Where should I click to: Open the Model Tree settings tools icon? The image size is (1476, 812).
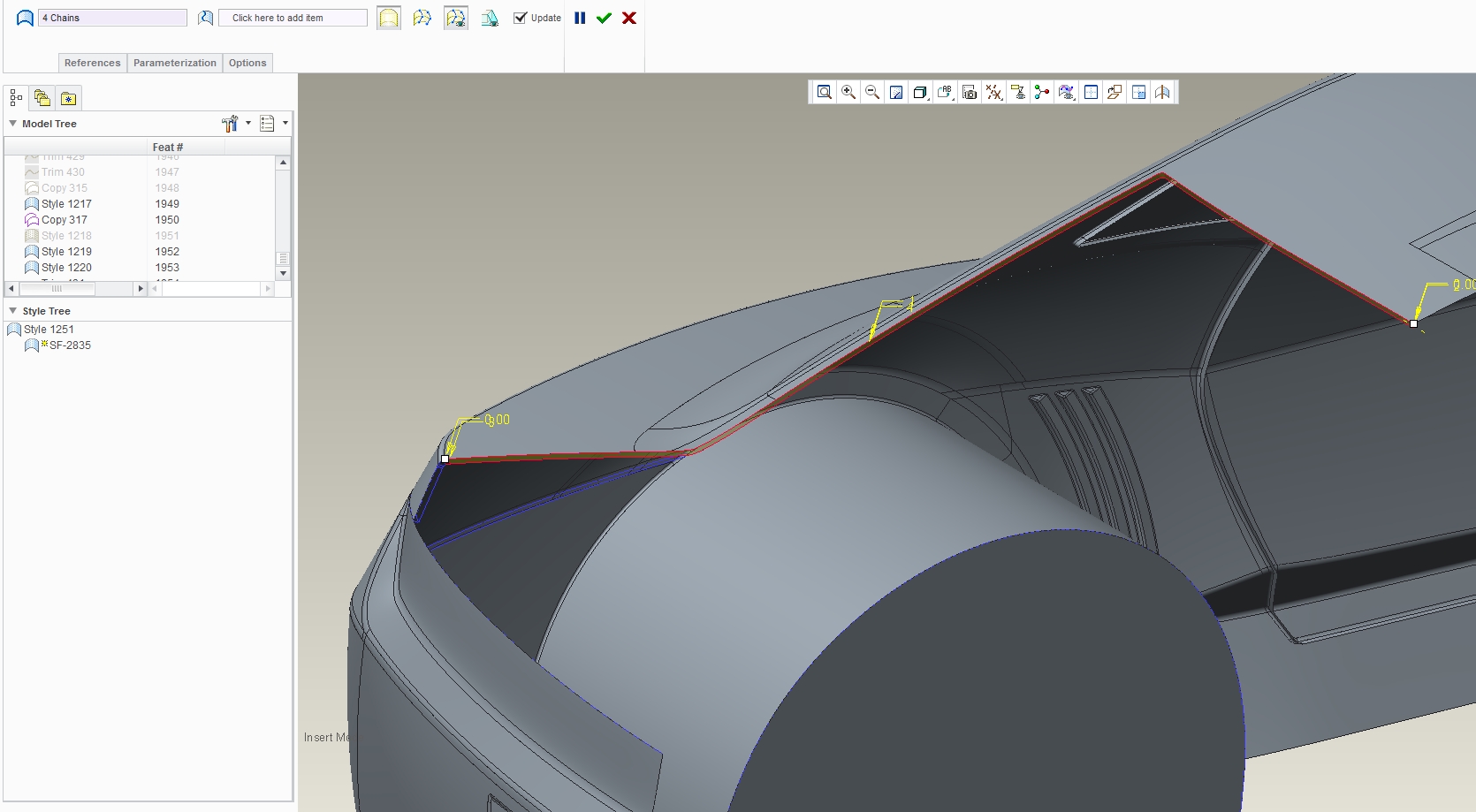(x=230, y=124)
